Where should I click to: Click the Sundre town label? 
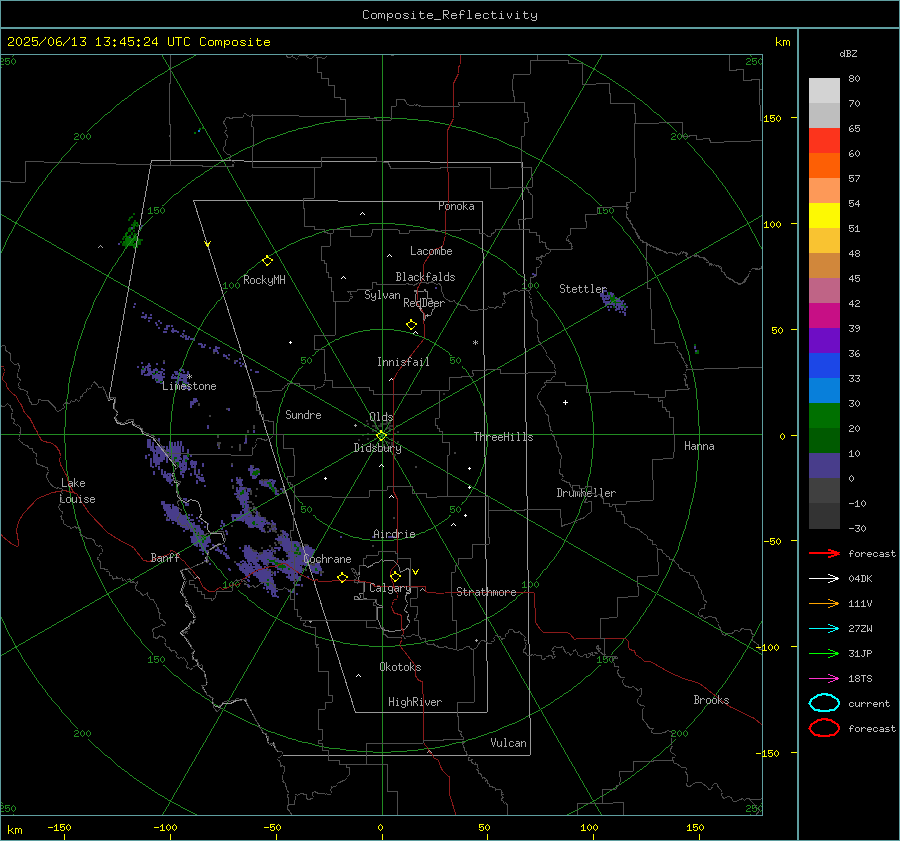[x=303, y=415]
